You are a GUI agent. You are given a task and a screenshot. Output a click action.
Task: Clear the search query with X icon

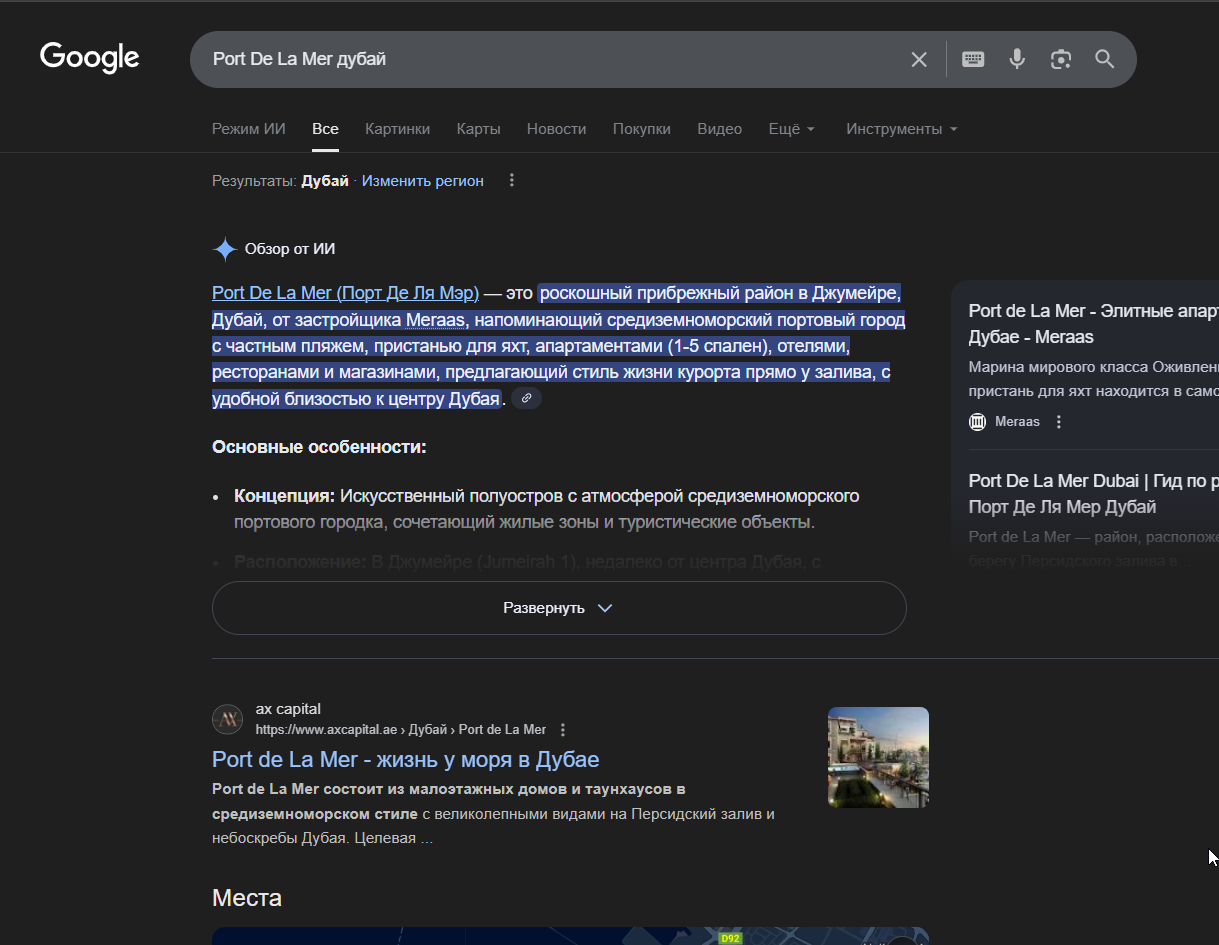[919, 59]
